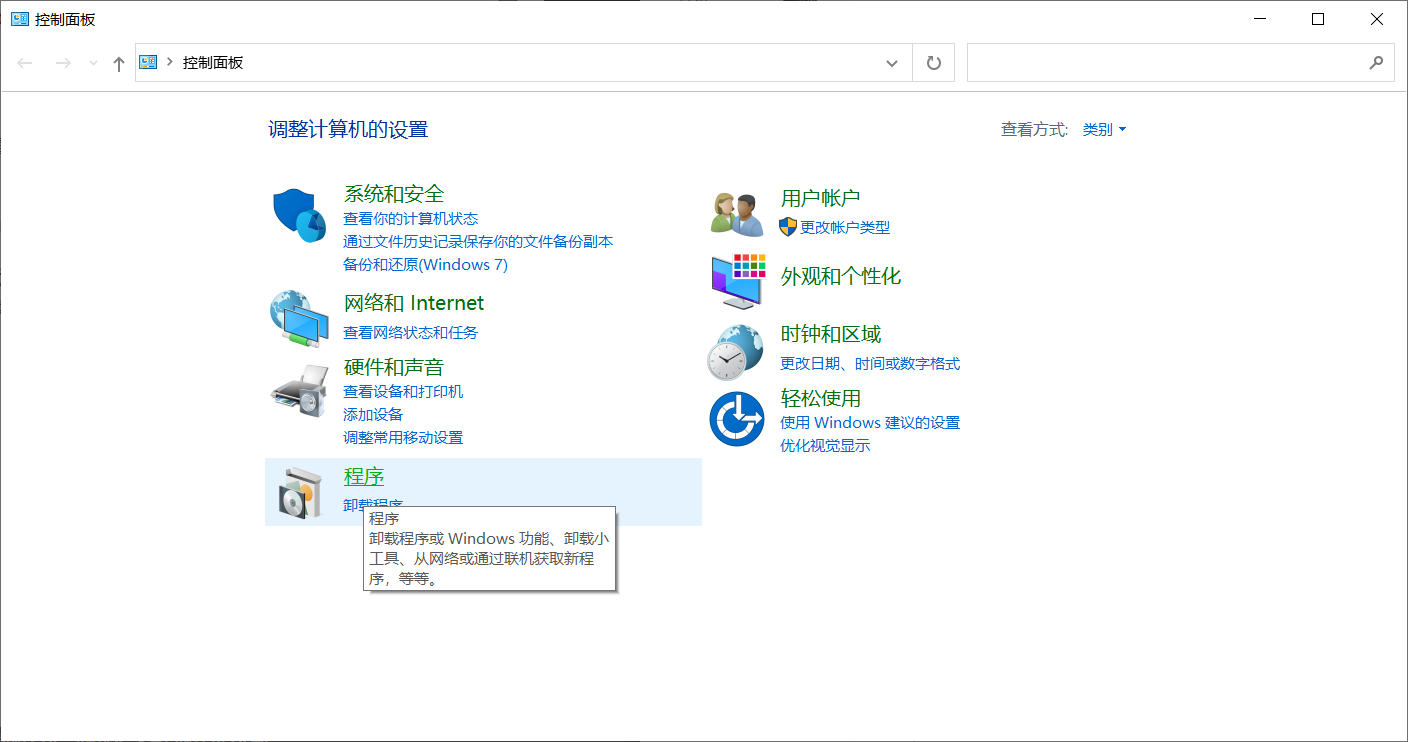The width and height of the screenshot is (1408, 742).
Task: Click the up-arrow to parent folder
Action: click(117, 62)
